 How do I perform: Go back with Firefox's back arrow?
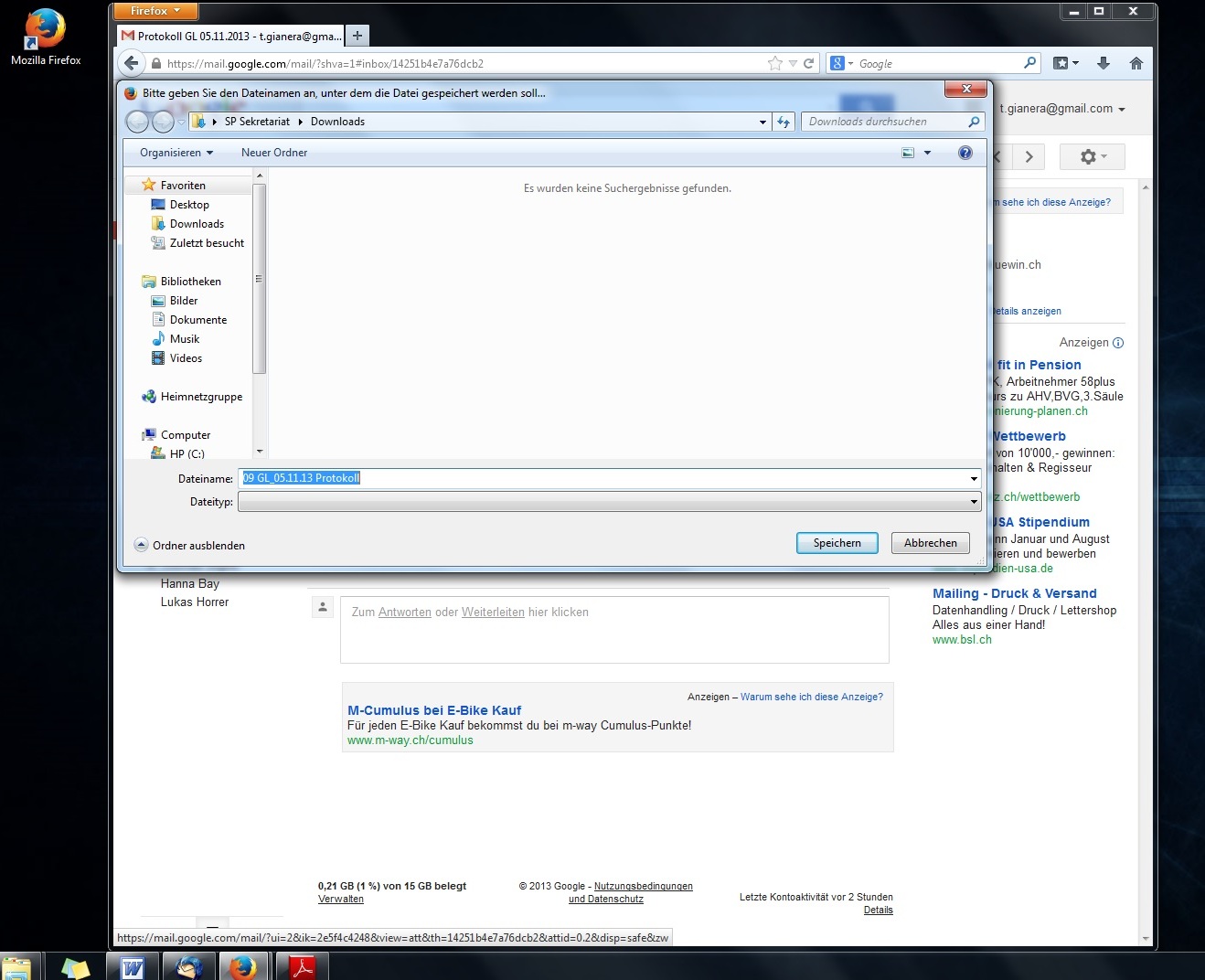(x=132, y=63)
